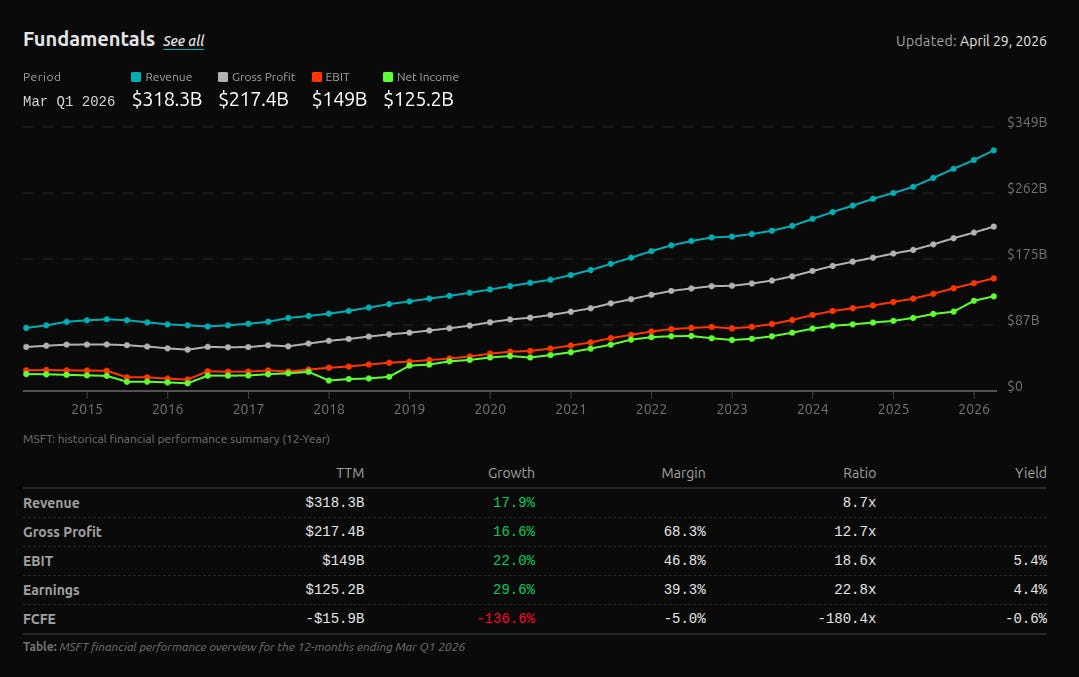Click the last Gross Profit data point

coord(994,226)
